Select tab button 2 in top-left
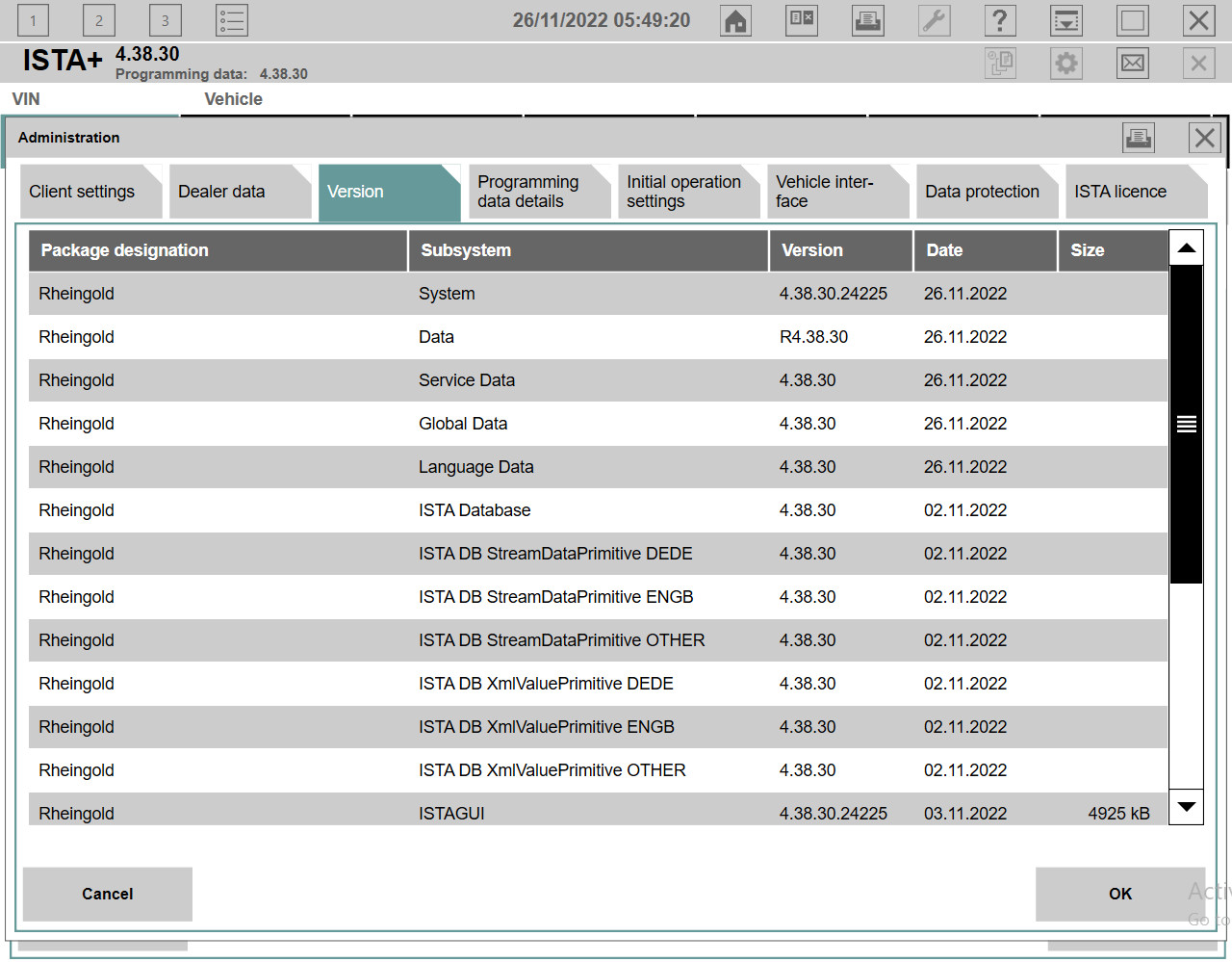Viewport: 1232px width, 962px height. pos(99,20)
